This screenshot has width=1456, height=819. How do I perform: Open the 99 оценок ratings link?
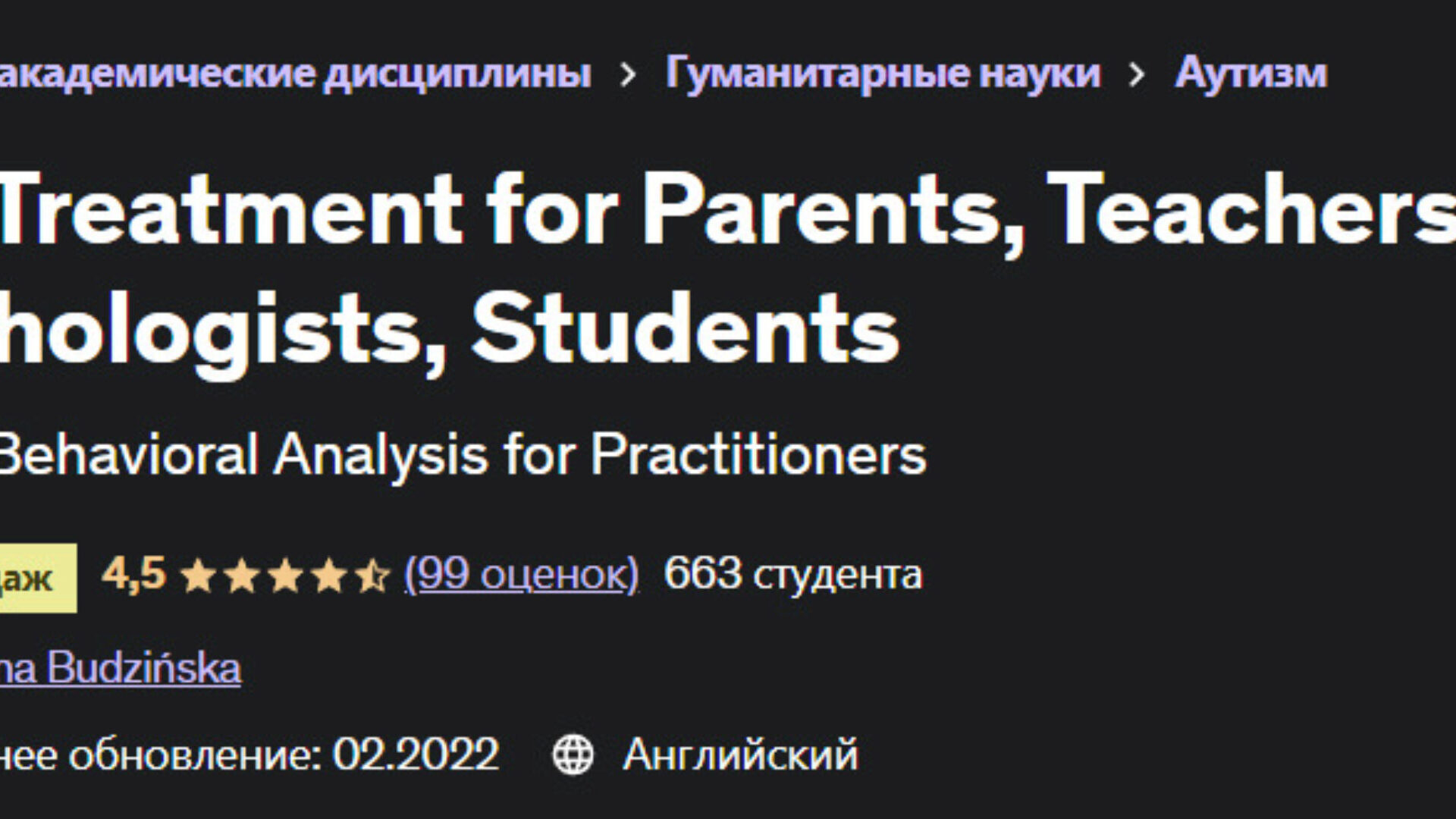pos(522,574)
